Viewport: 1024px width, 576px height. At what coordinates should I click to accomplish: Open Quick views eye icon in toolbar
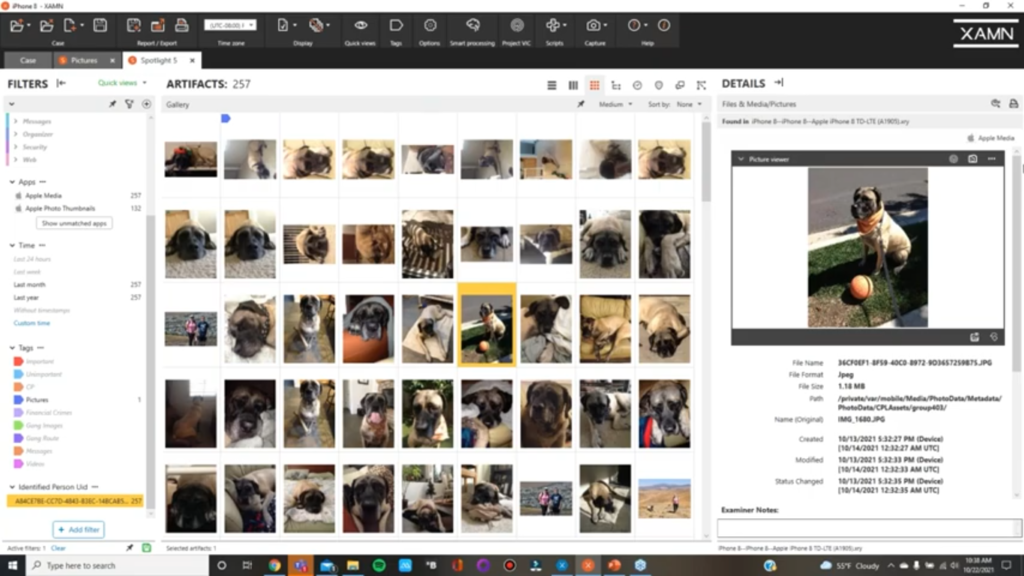click(x=360, y=25)
